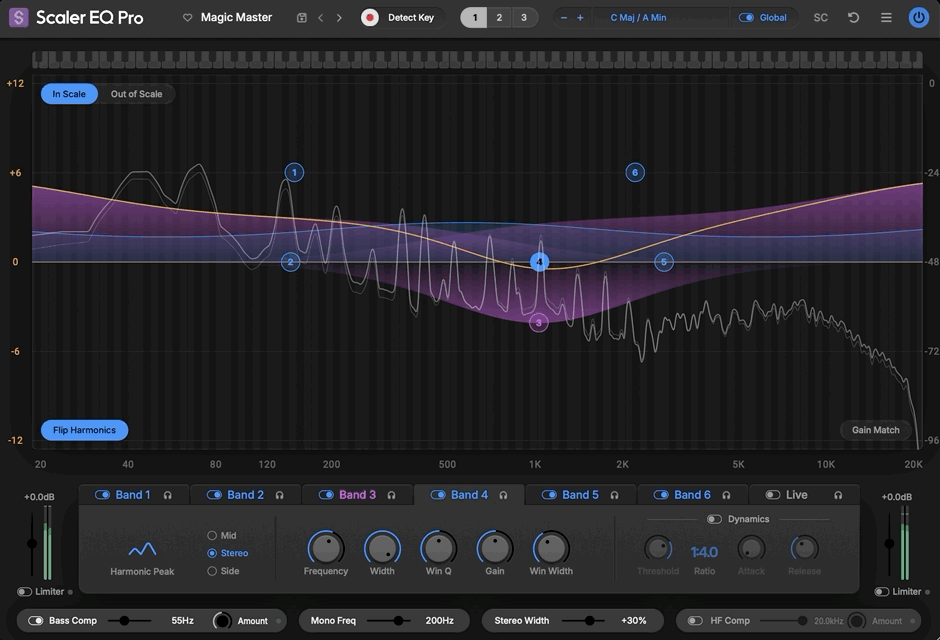Open the C Maj / A Min key selector
This screenshot has height=640, width=940.
point(638,18)
